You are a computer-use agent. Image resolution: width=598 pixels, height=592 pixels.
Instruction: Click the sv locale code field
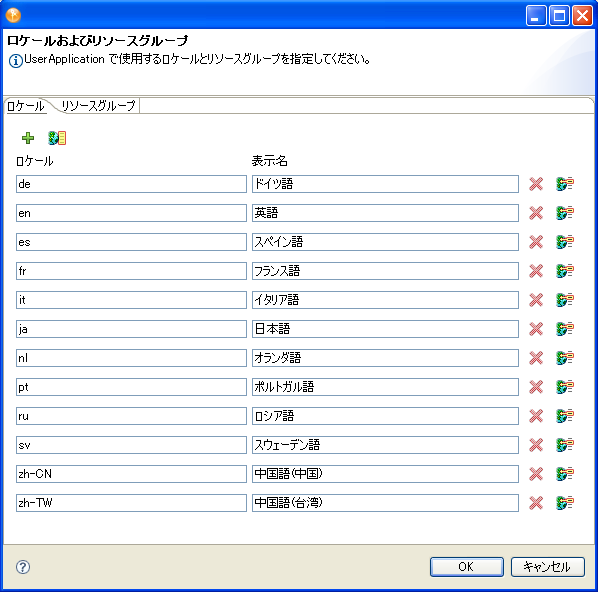click(131, 445)
